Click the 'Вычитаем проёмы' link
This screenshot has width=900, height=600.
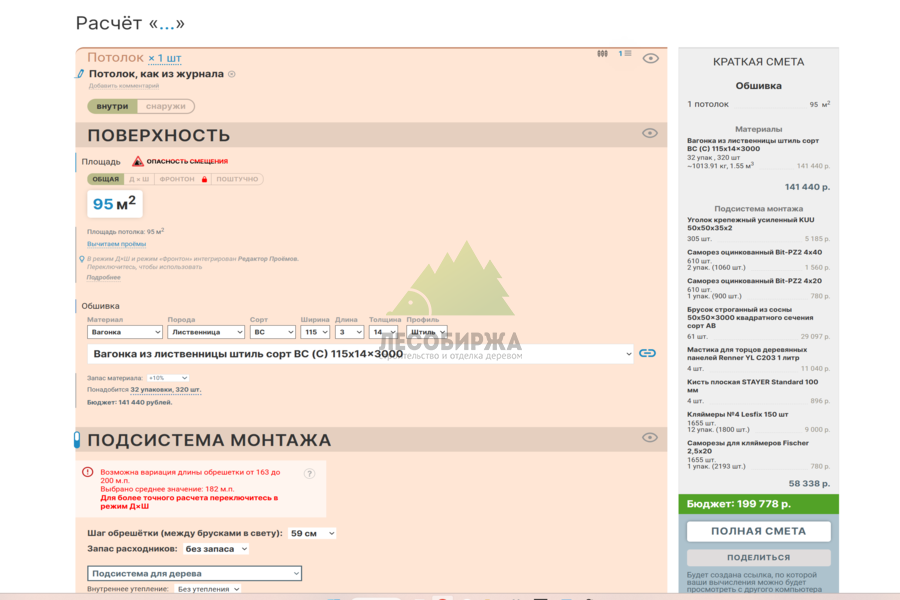[117, 244]
